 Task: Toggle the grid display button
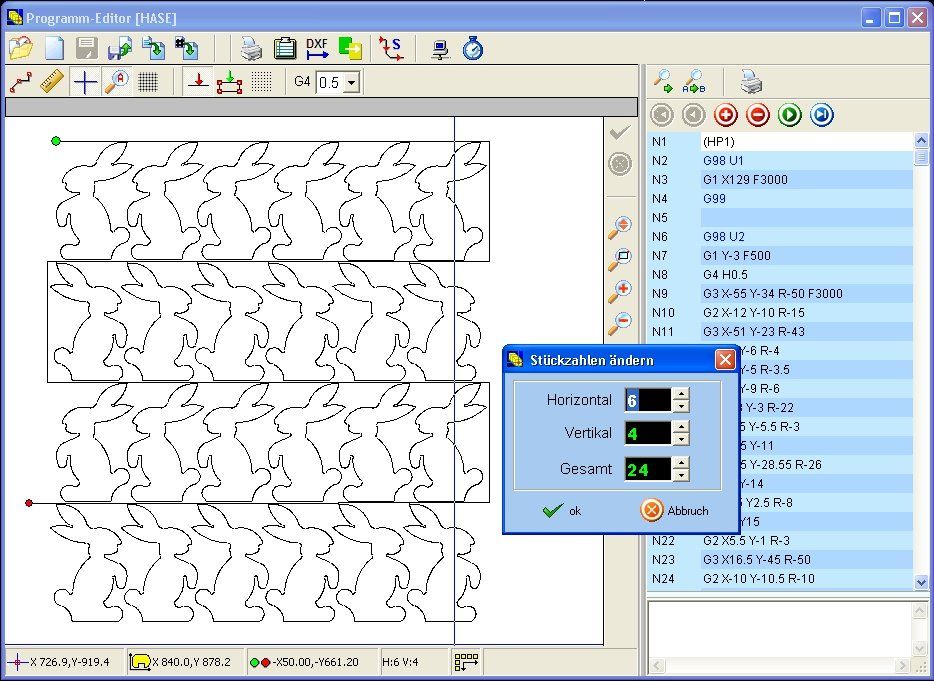(x=148, y=82)
